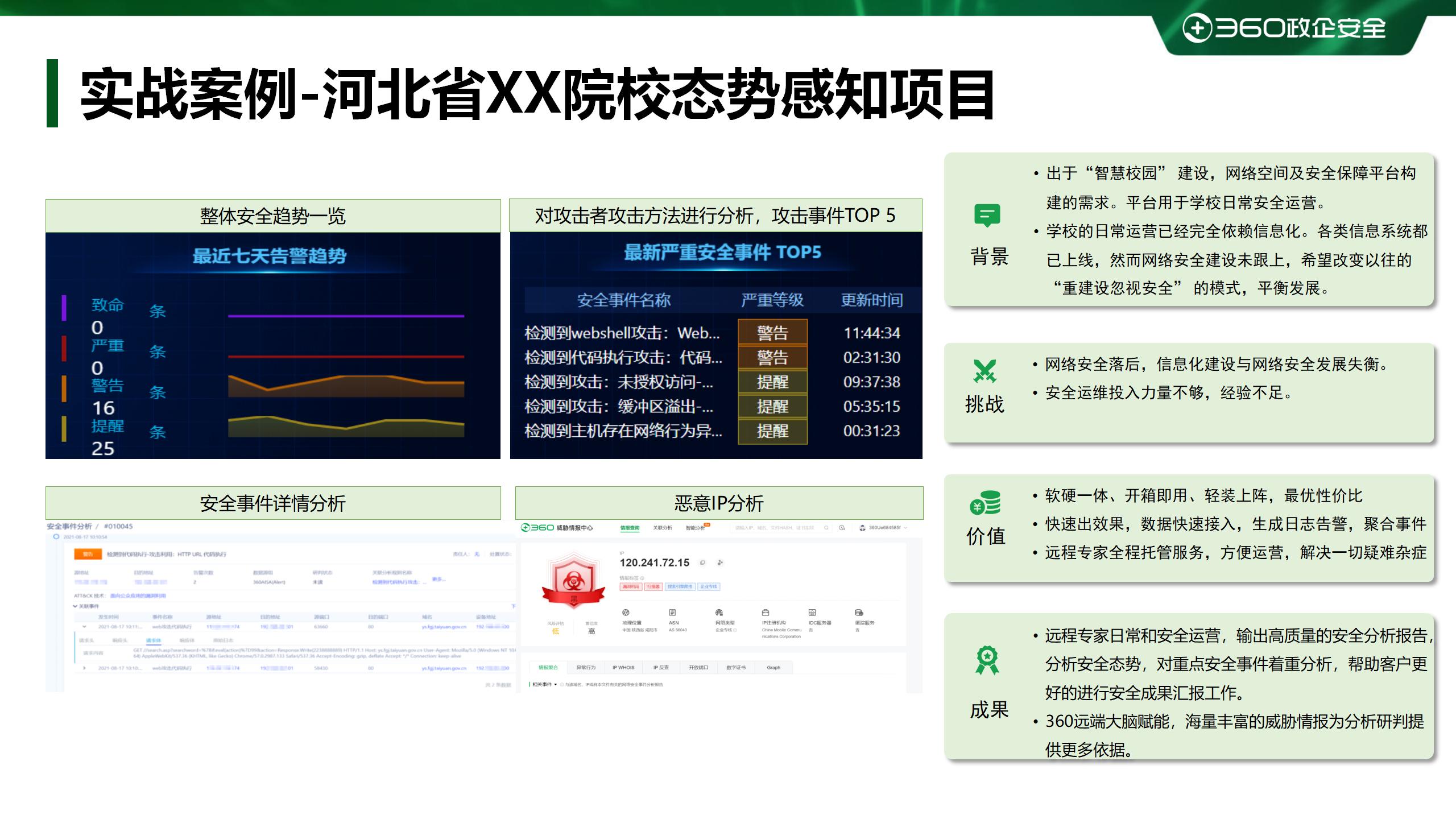Image resolution: width=1456 pixels, height=819 pixels.
Task: Click the search magnifier in threat center search bar
Action: (826, 528)
